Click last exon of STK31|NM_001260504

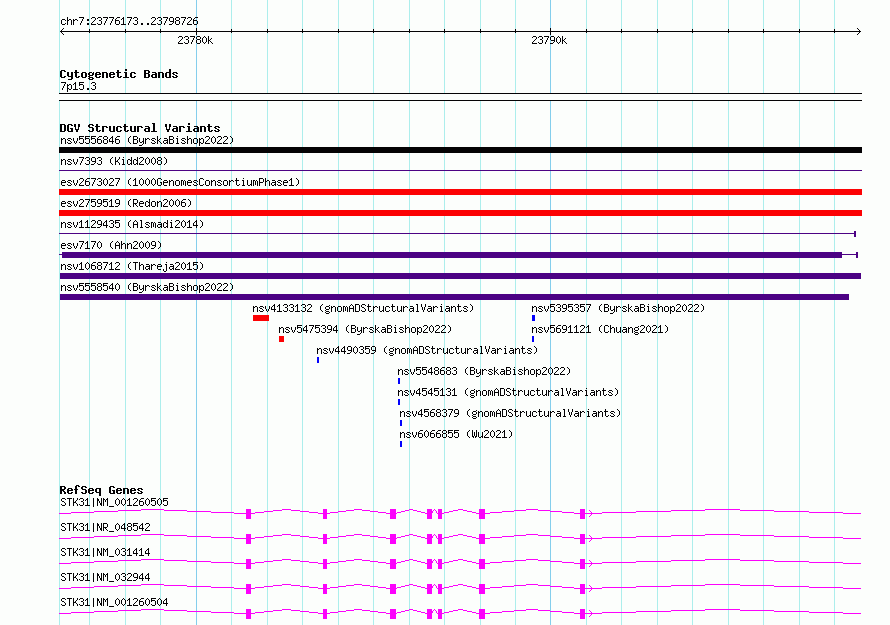[582, 614]
